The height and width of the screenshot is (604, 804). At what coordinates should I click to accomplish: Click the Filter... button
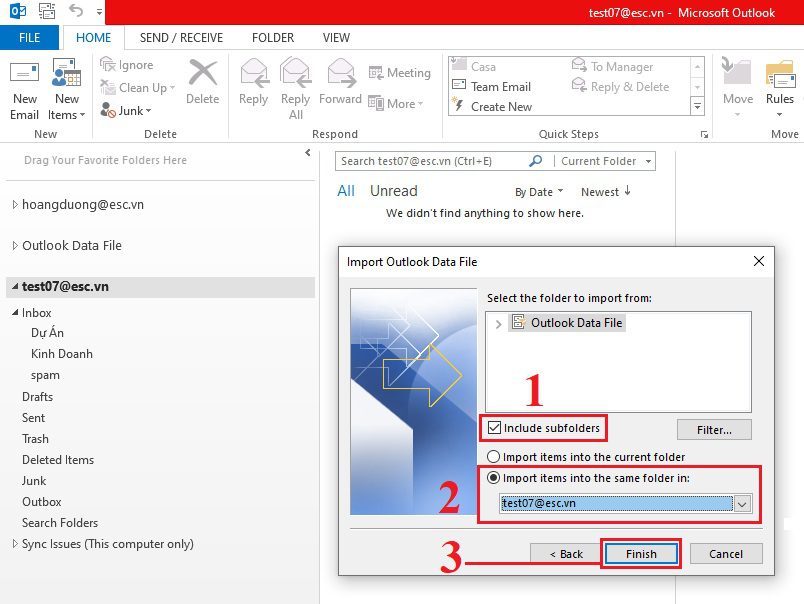click(714, 430)
